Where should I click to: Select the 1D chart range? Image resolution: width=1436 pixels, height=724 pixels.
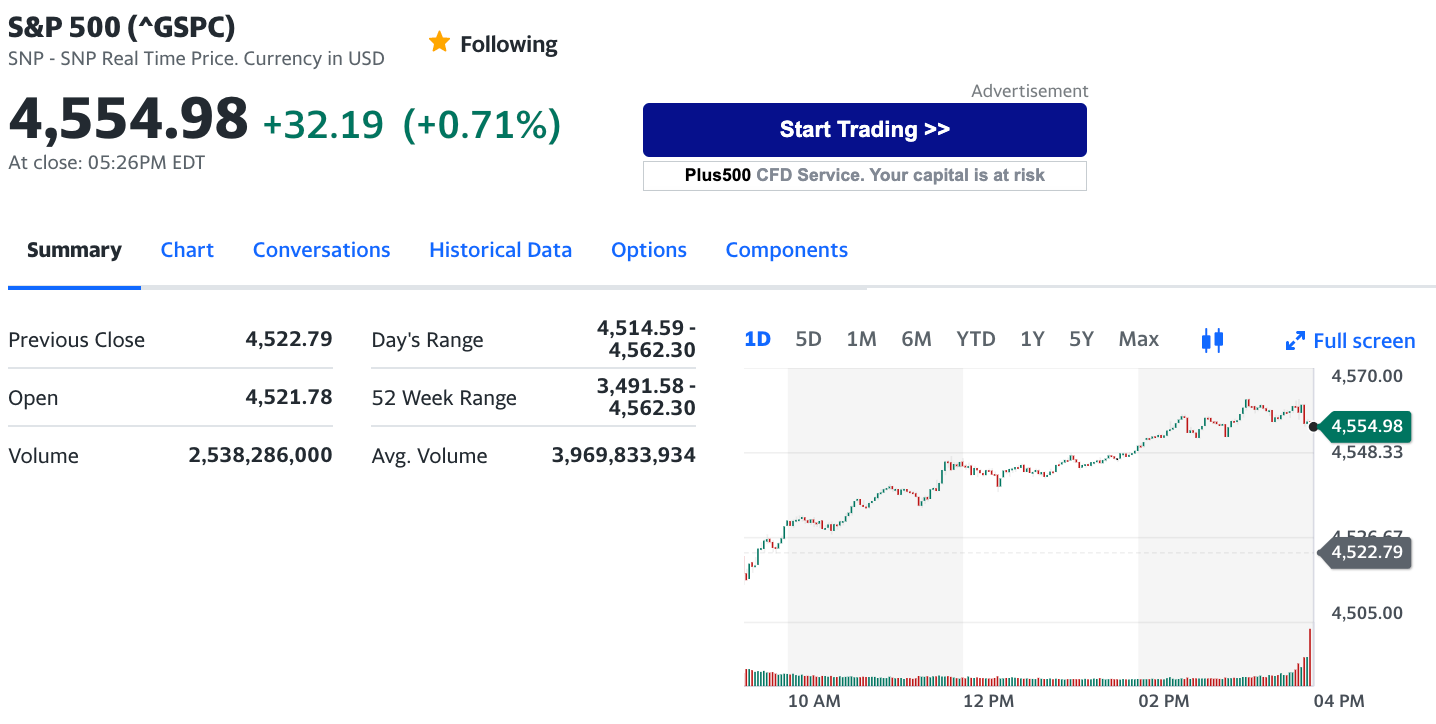pyautogui.click(x=758, y=339)
